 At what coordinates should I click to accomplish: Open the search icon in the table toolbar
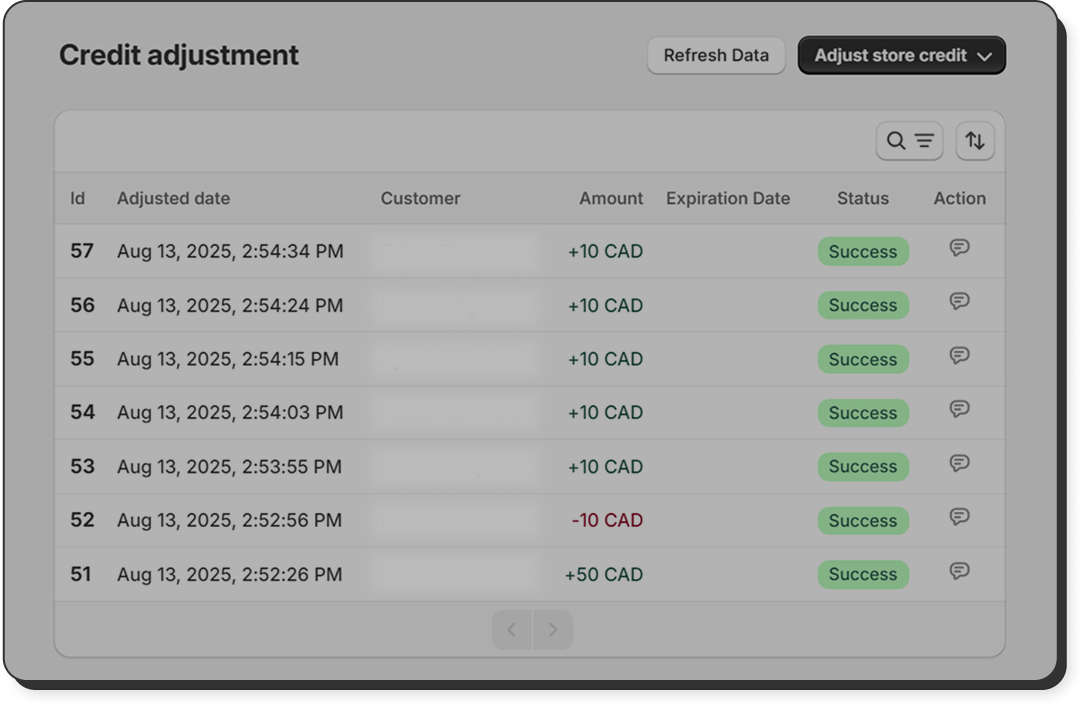pos(895,141)
